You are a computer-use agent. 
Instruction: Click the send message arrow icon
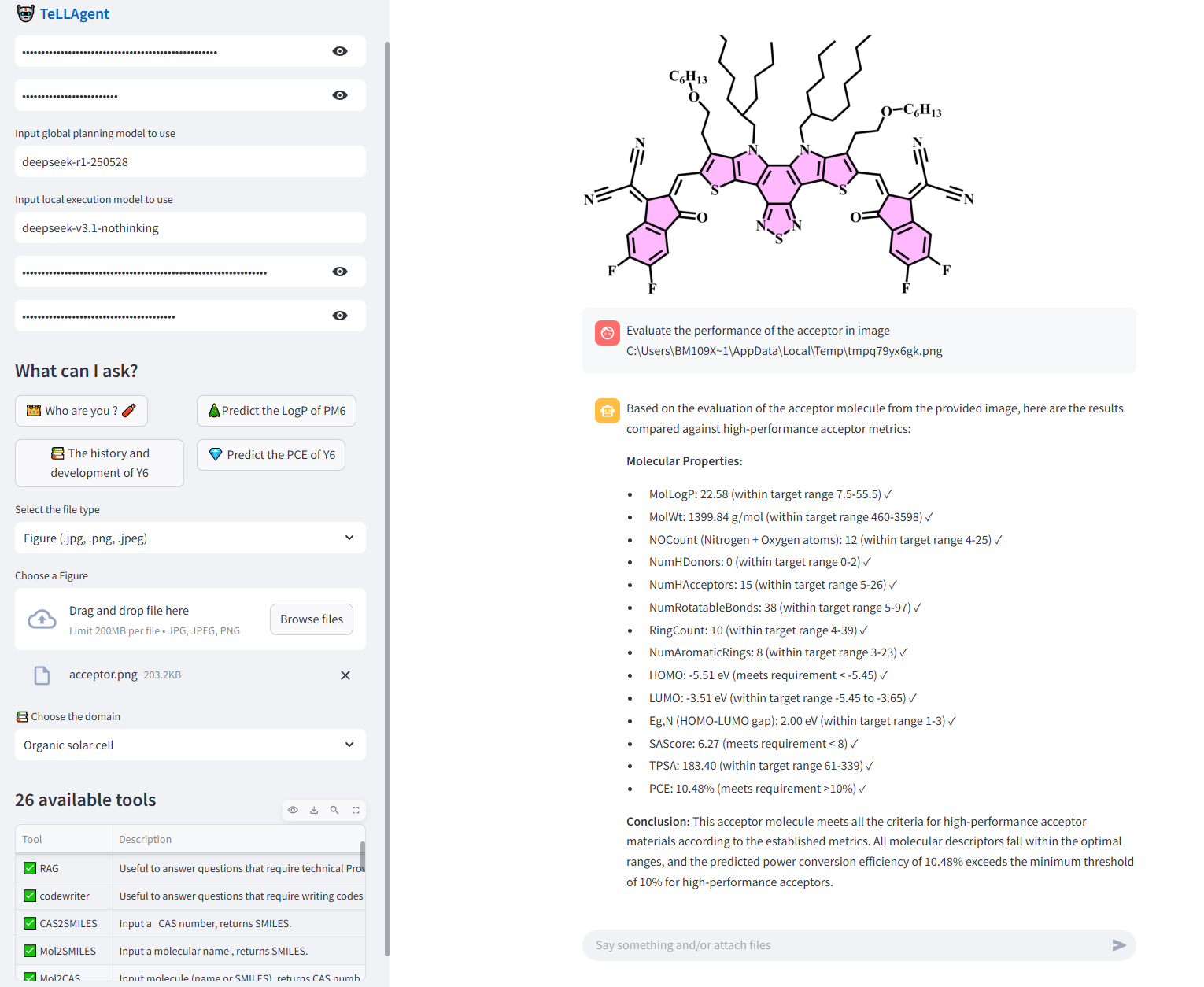pyautogui.click(x=1119, y=945)
